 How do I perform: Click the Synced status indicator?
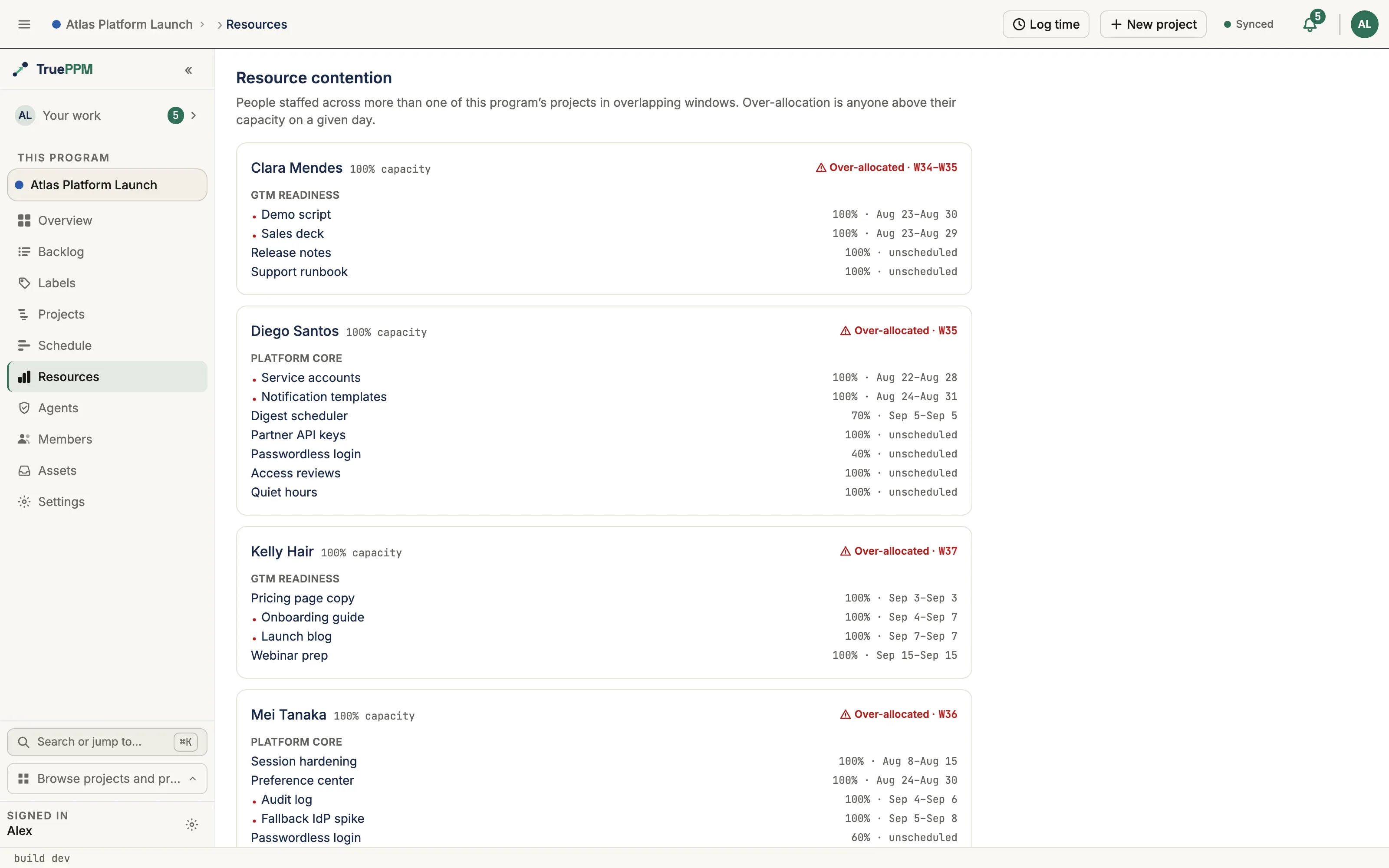coord(1248,24)
